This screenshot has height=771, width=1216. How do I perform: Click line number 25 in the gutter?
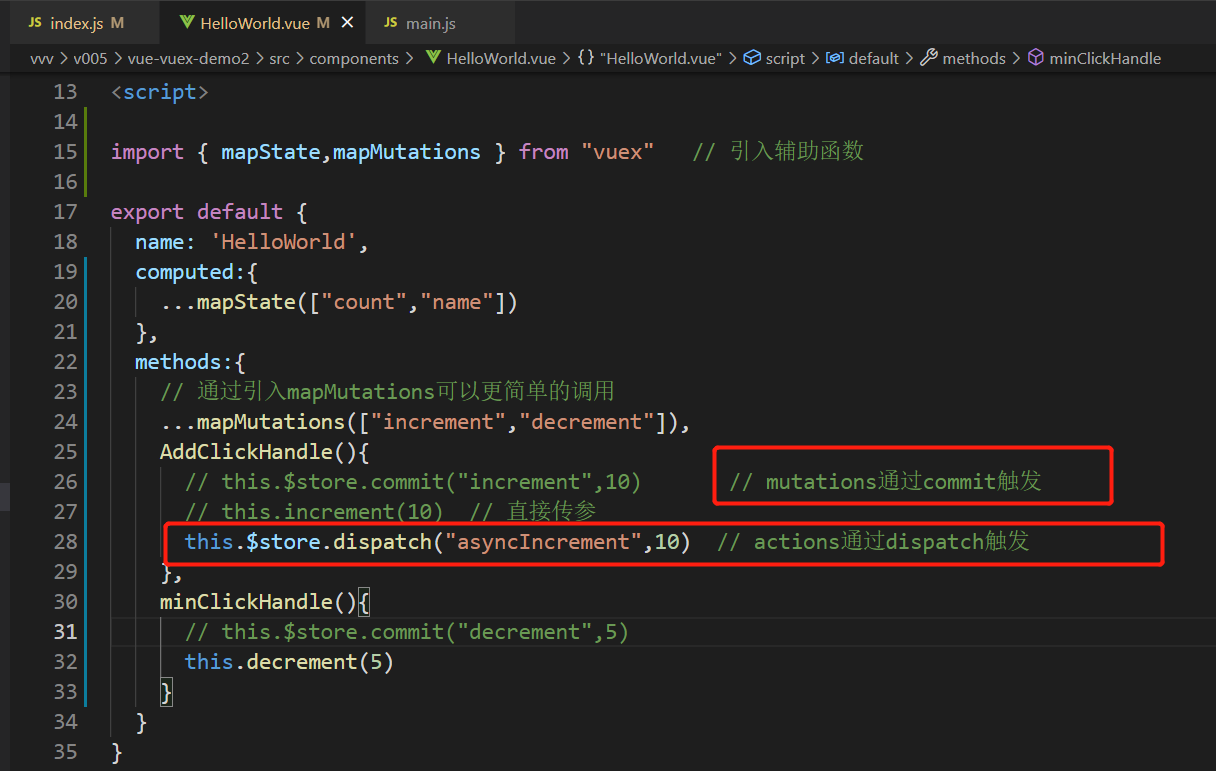pos(65,452)
